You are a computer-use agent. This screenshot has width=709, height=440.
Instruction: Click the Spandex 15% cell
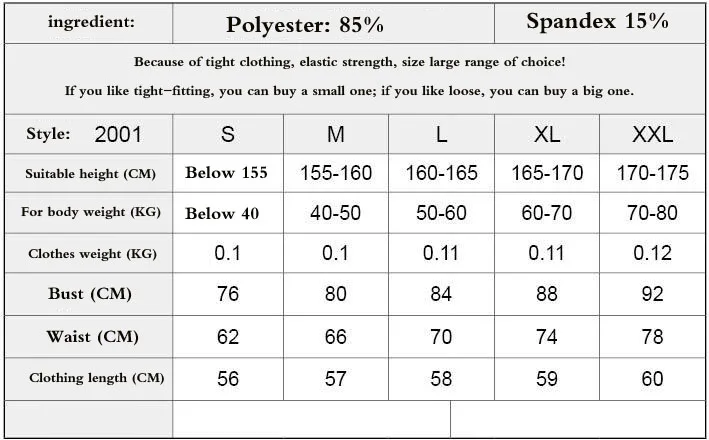point(599,23)
